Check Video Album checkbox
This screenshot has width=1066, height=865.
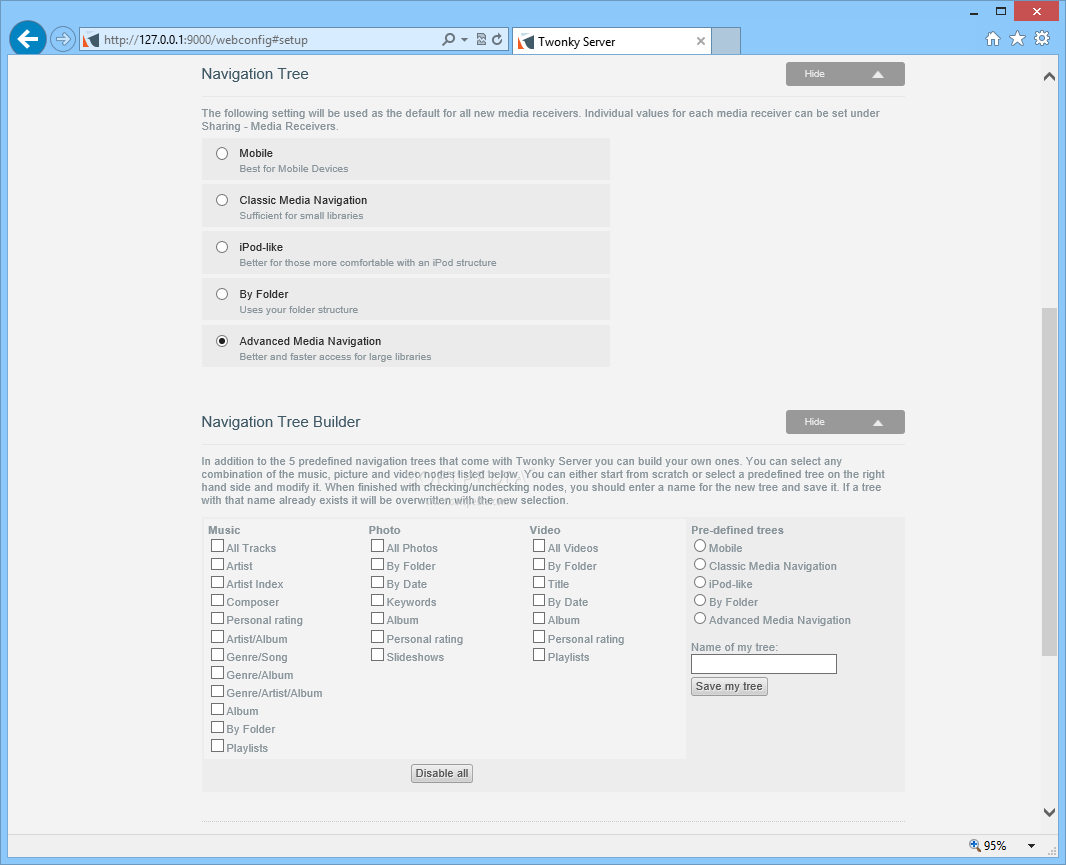539,618
